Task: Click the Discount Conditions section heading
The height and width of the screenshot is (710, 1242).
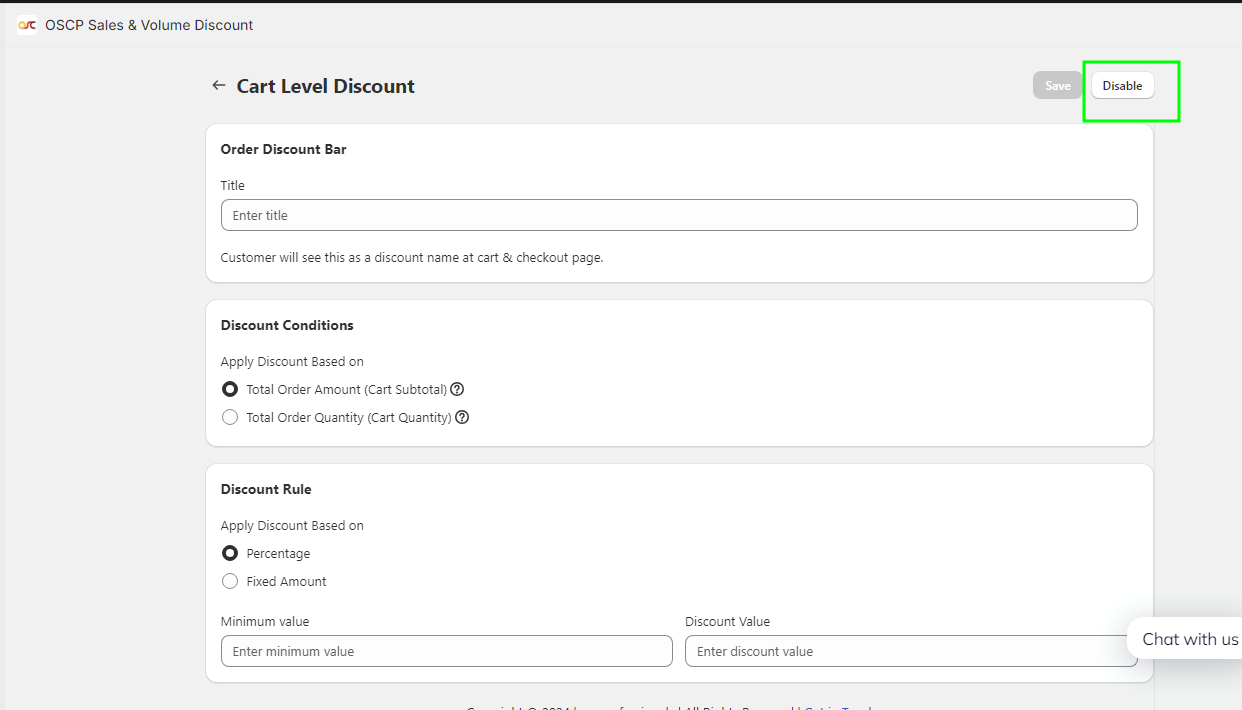Action: [x=287, y=325]
